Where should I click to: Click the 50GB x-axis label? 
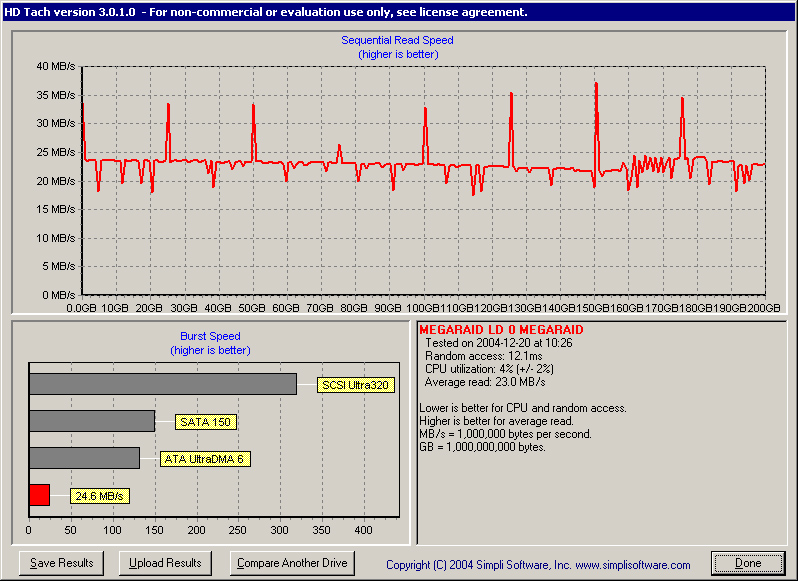pyautogui.click(x=252, y=308)
